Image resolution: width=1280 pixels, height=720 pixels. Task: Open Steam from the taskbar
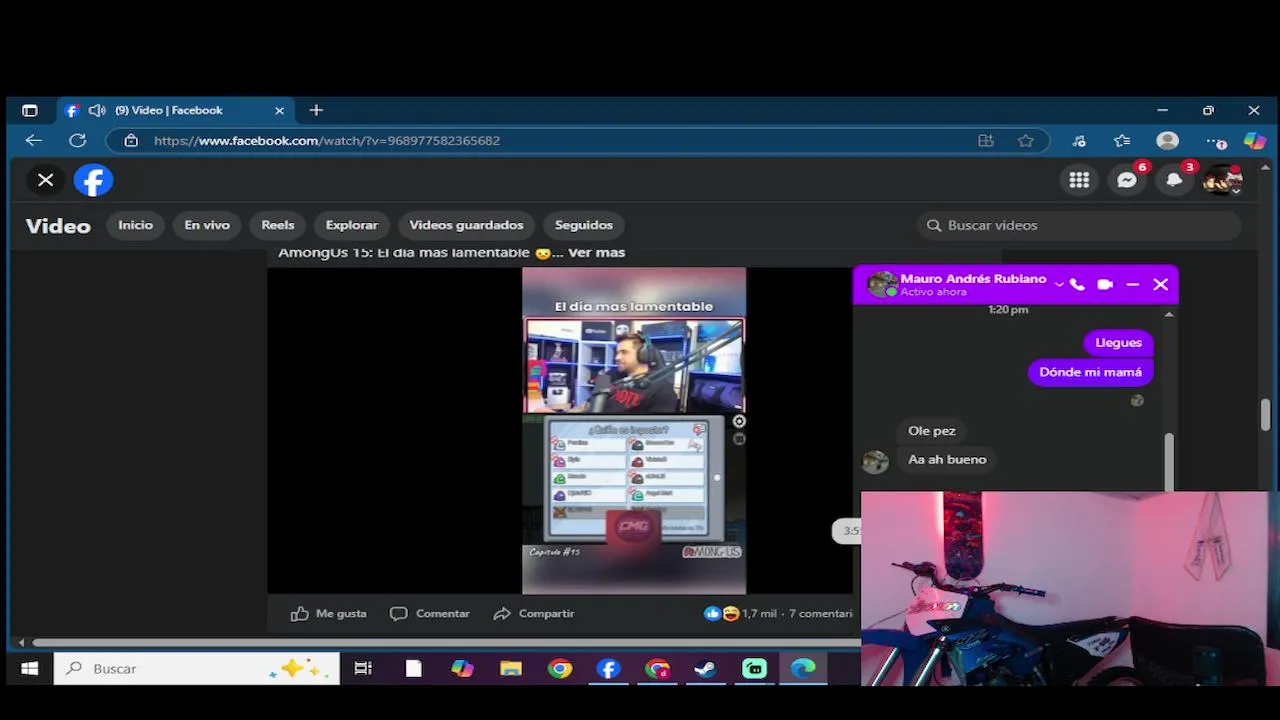click(706, 669)
